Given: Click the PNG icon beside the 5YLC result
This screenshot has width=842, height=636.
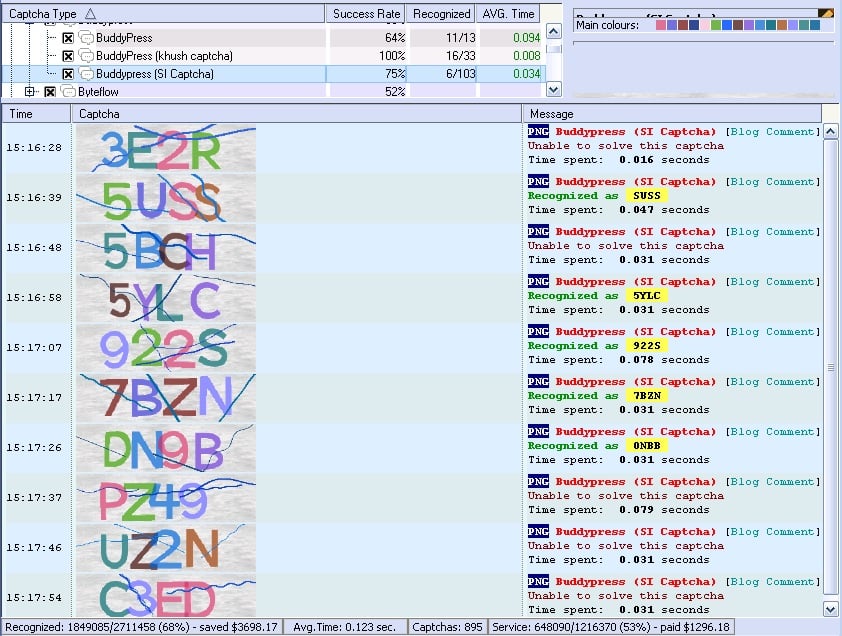Looking at the screenshot, I should pyautogui.click(x=538, y=281).
